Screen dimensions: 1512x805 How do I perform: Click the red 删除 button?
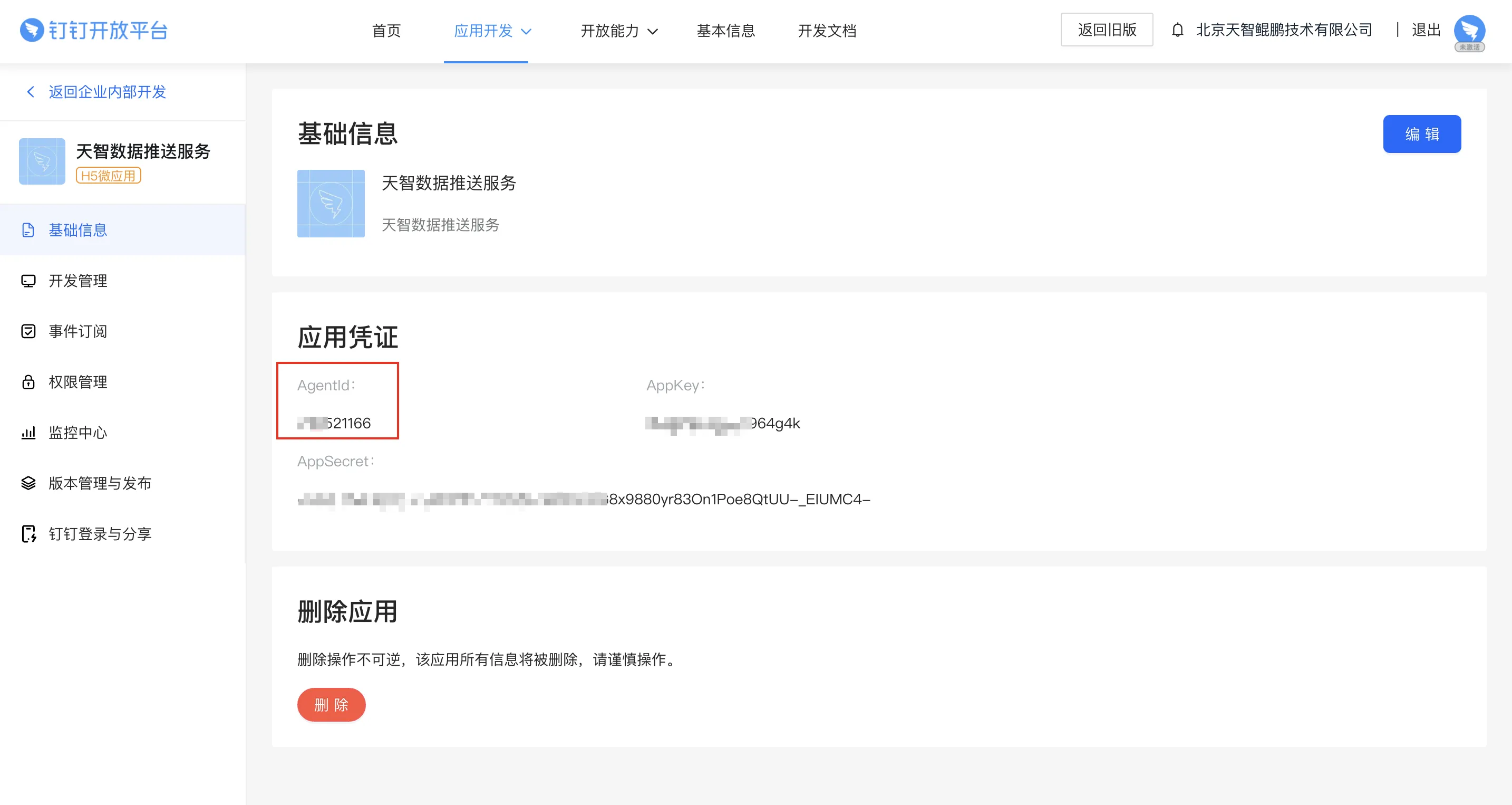(331, 705)
